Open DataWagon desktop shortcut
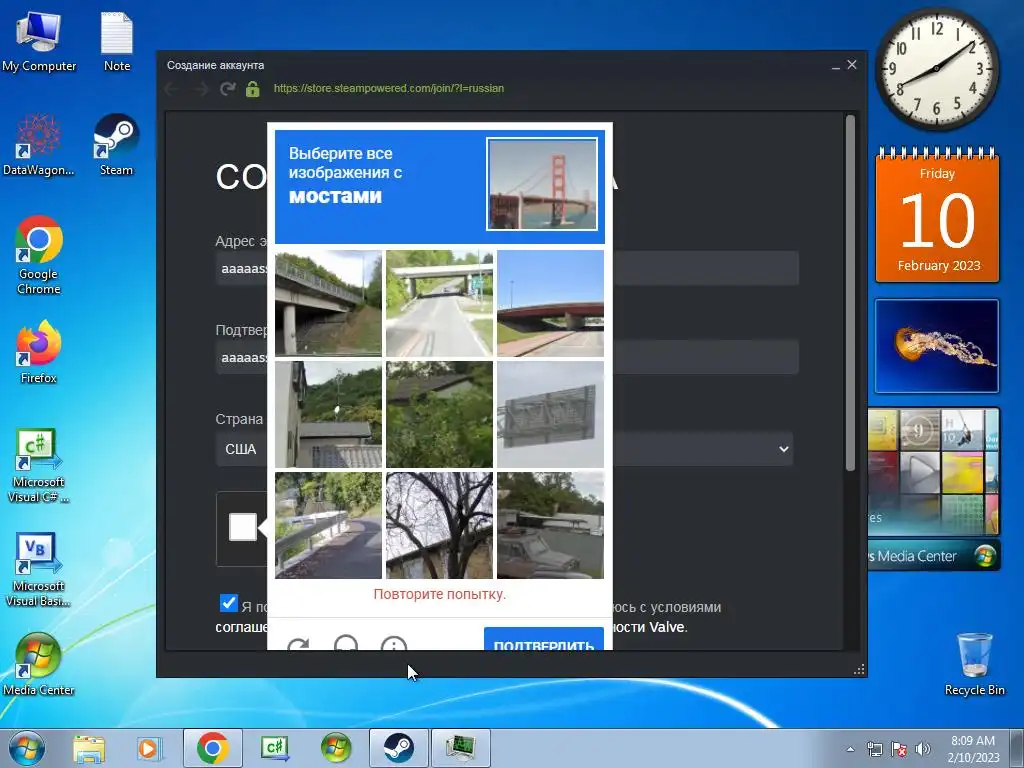 tap(39, 146)
